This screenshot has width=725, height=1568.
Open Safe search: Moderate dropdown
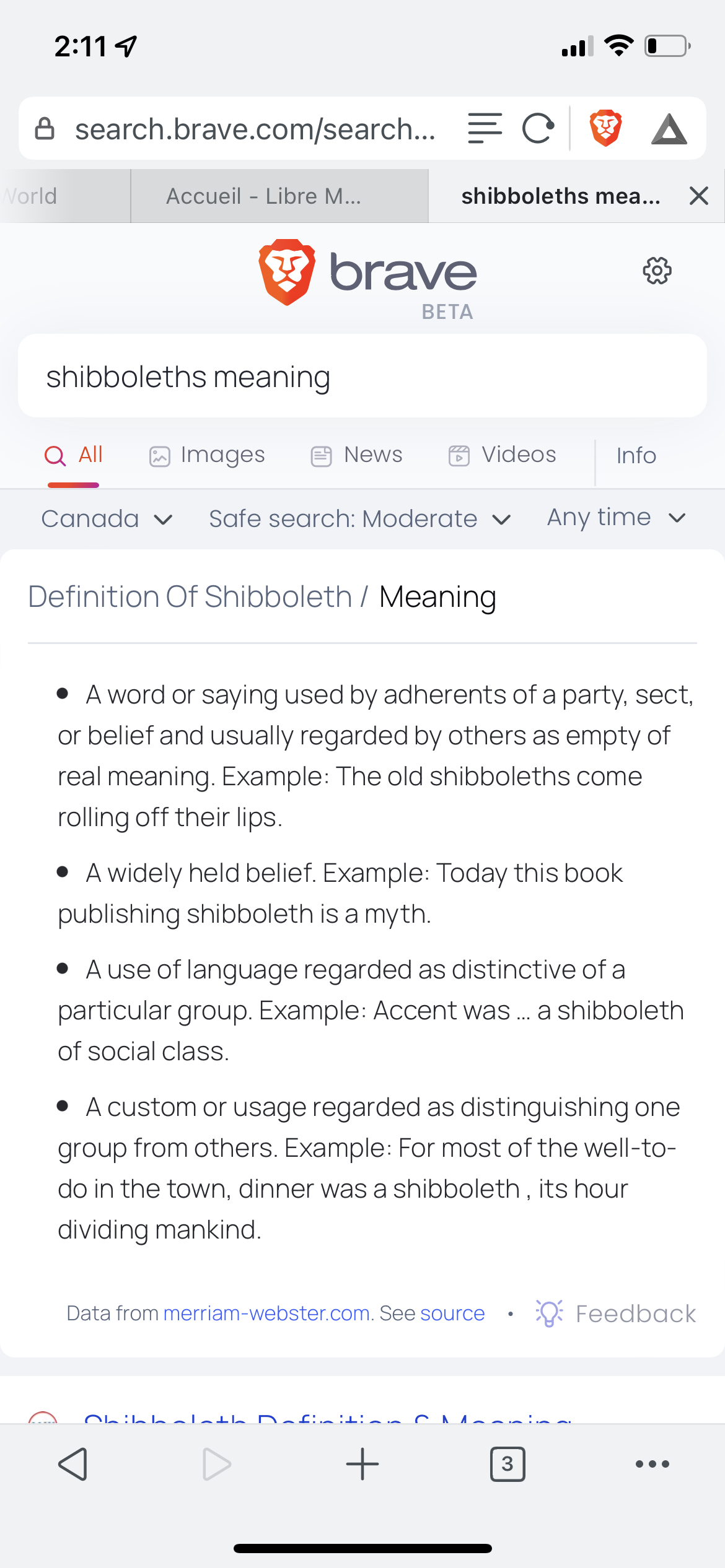[360, 519]
